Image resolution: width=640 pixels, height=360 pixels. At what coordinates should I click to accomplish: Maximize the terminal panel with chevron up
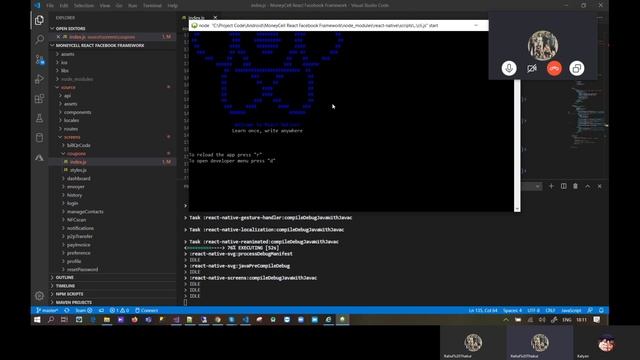[587, 186]
